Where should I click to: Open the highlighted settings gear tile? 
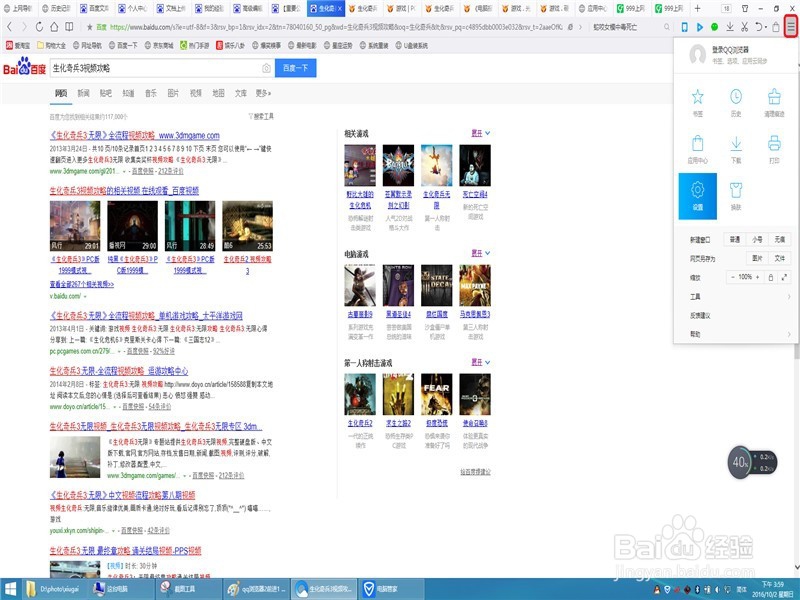697,196
